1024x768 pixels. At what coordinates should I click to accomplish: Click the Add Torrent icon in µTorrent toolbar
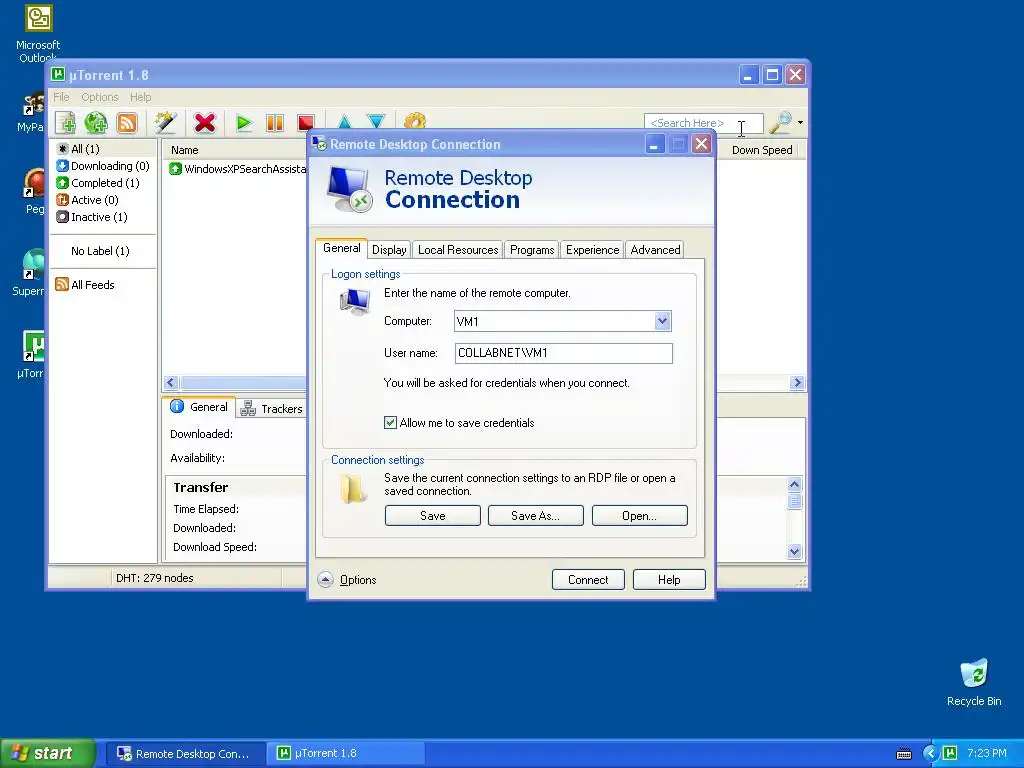65,122
